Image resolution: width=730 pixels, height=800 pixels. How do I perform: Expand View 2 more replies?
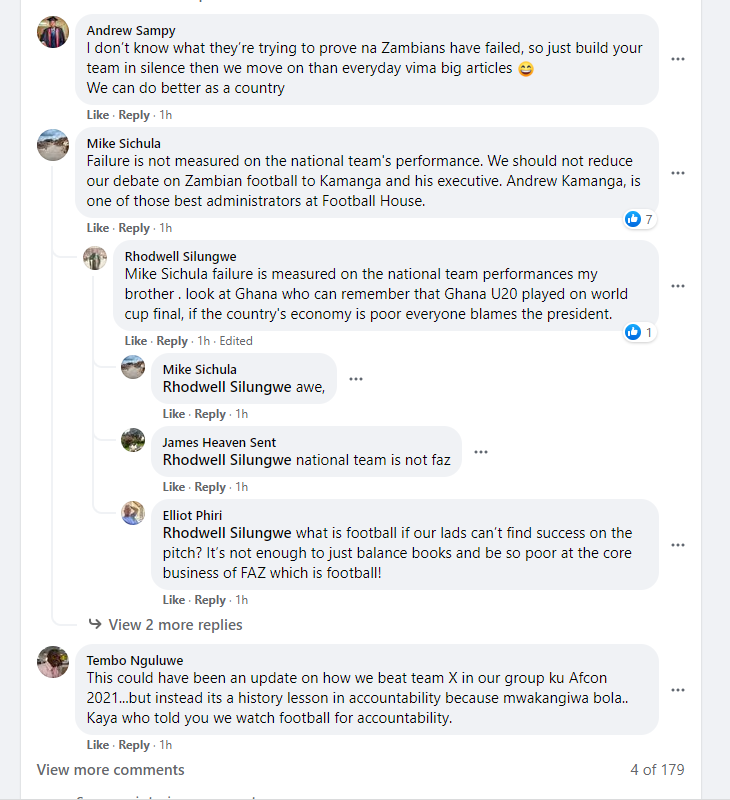pyautogui.click(x=175, y=625)
